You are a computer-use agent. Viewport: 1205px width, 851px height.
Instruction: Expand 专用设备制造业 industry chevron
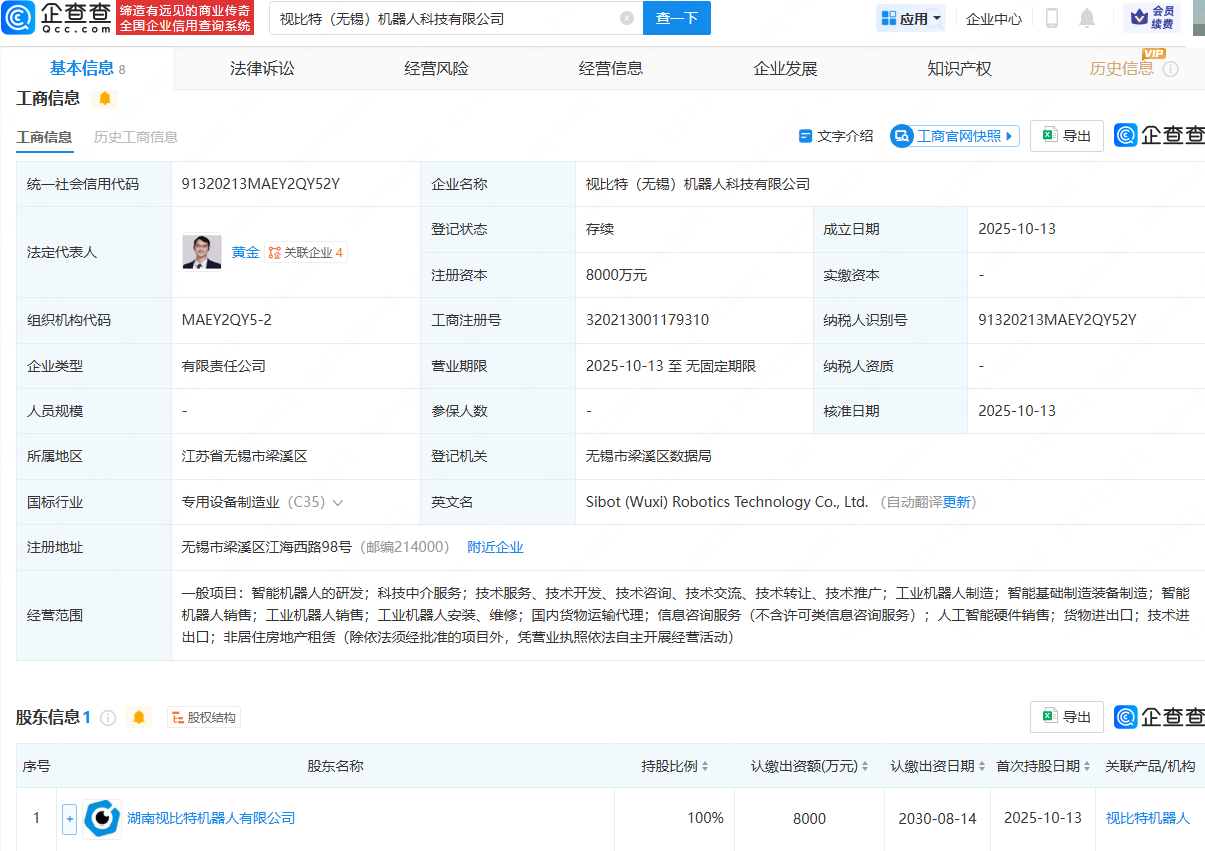338,502
